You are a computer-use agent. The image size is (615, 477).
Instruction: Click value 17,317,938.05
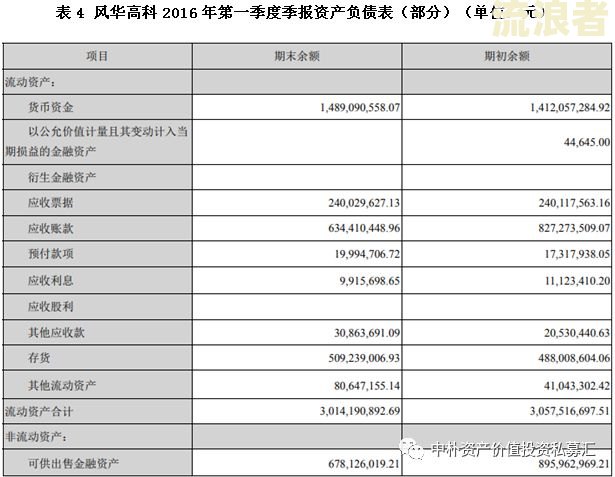click(577, 254)
